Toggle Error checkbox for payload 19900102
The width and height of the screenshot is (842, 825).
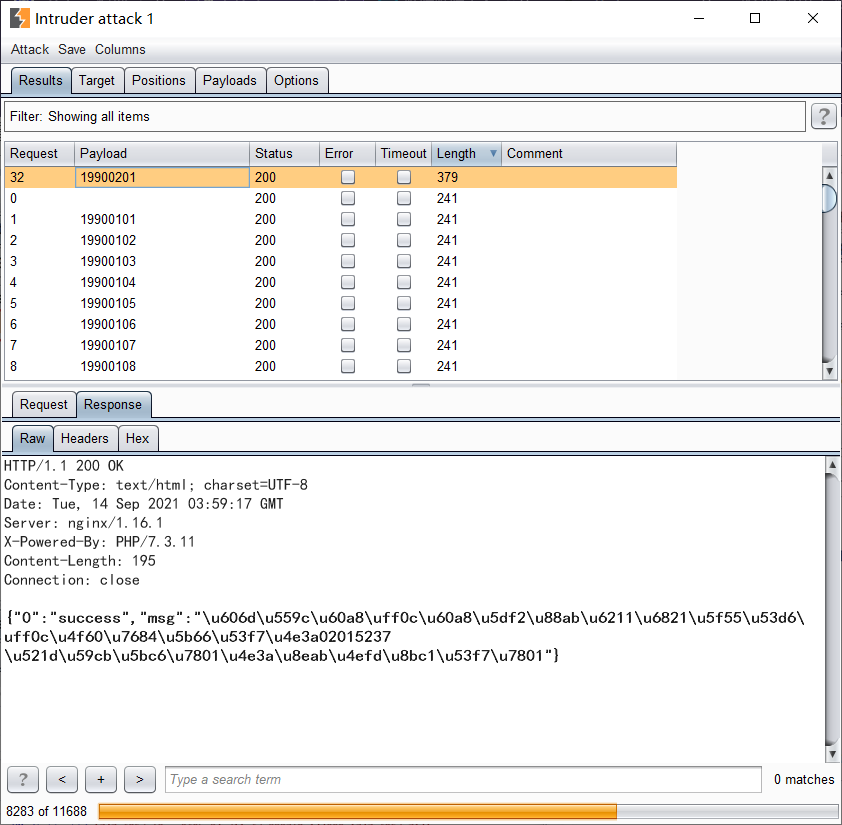coord(348,240)
